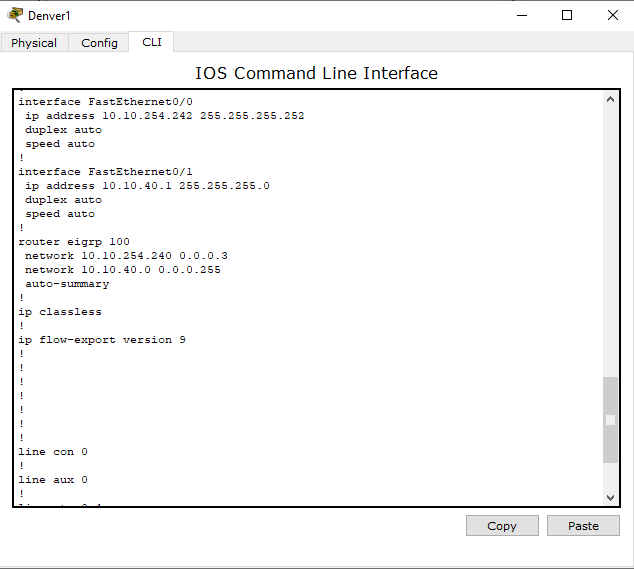Select the CLI tab
The image size is (634, 569).
(152, 42)
